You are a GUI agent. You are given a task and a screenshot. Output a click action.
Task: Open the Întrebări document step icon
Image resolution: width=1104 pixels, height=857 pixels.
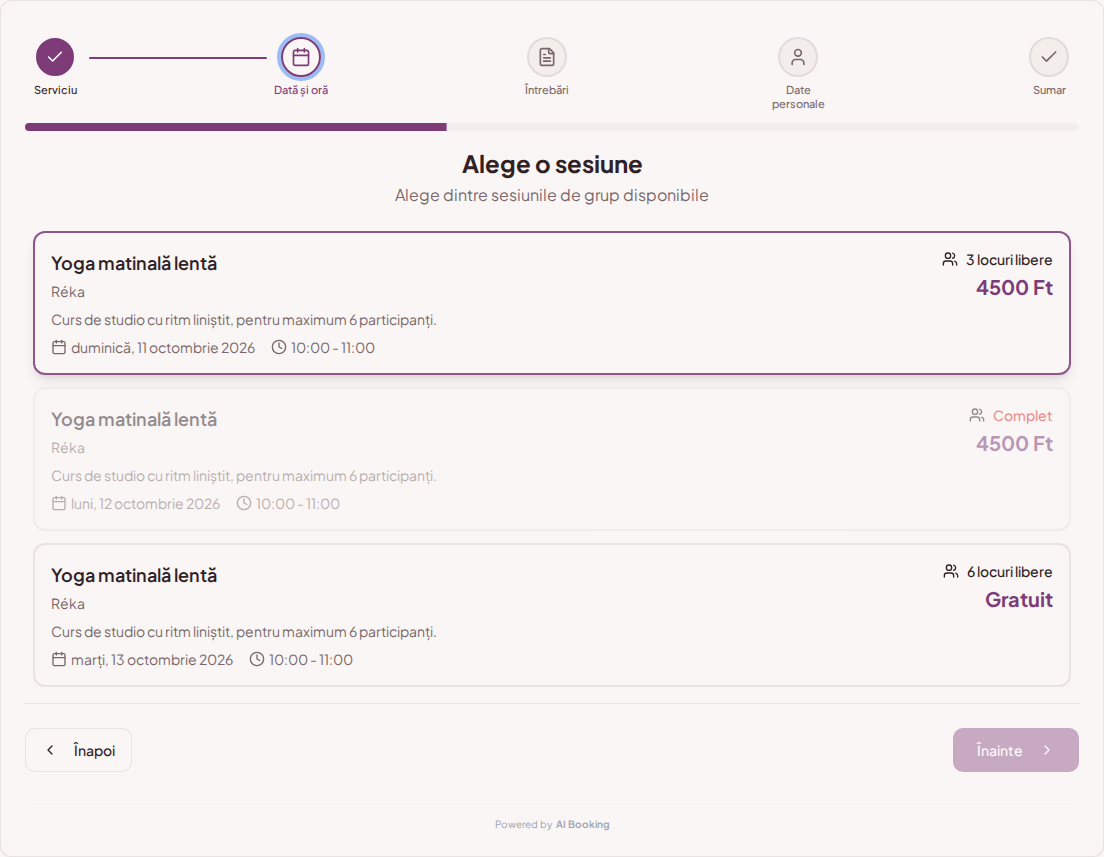(x=546, y=57)
